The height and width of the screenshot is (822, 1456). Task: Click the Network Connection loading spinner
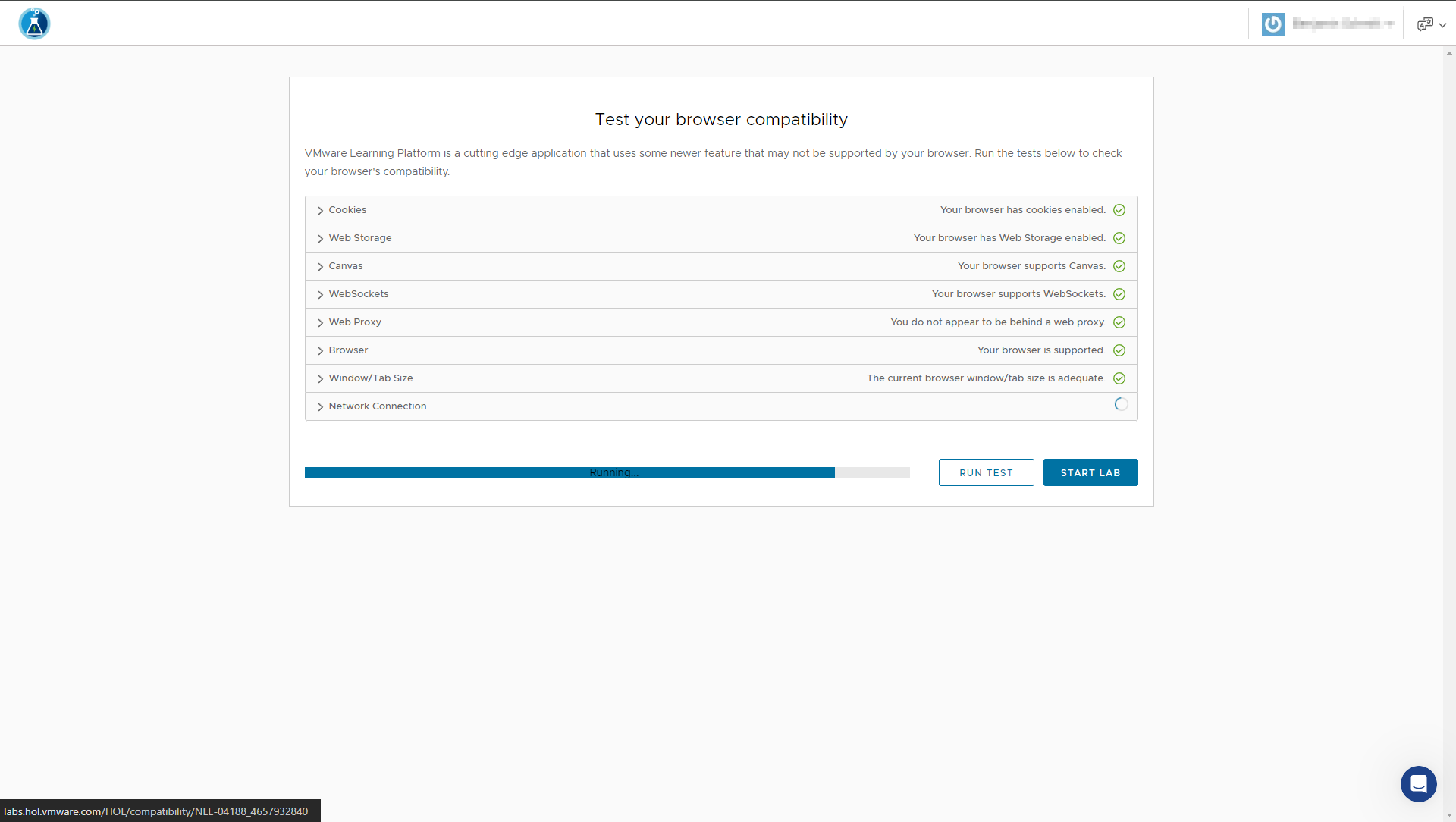[x=1121, y=405]
